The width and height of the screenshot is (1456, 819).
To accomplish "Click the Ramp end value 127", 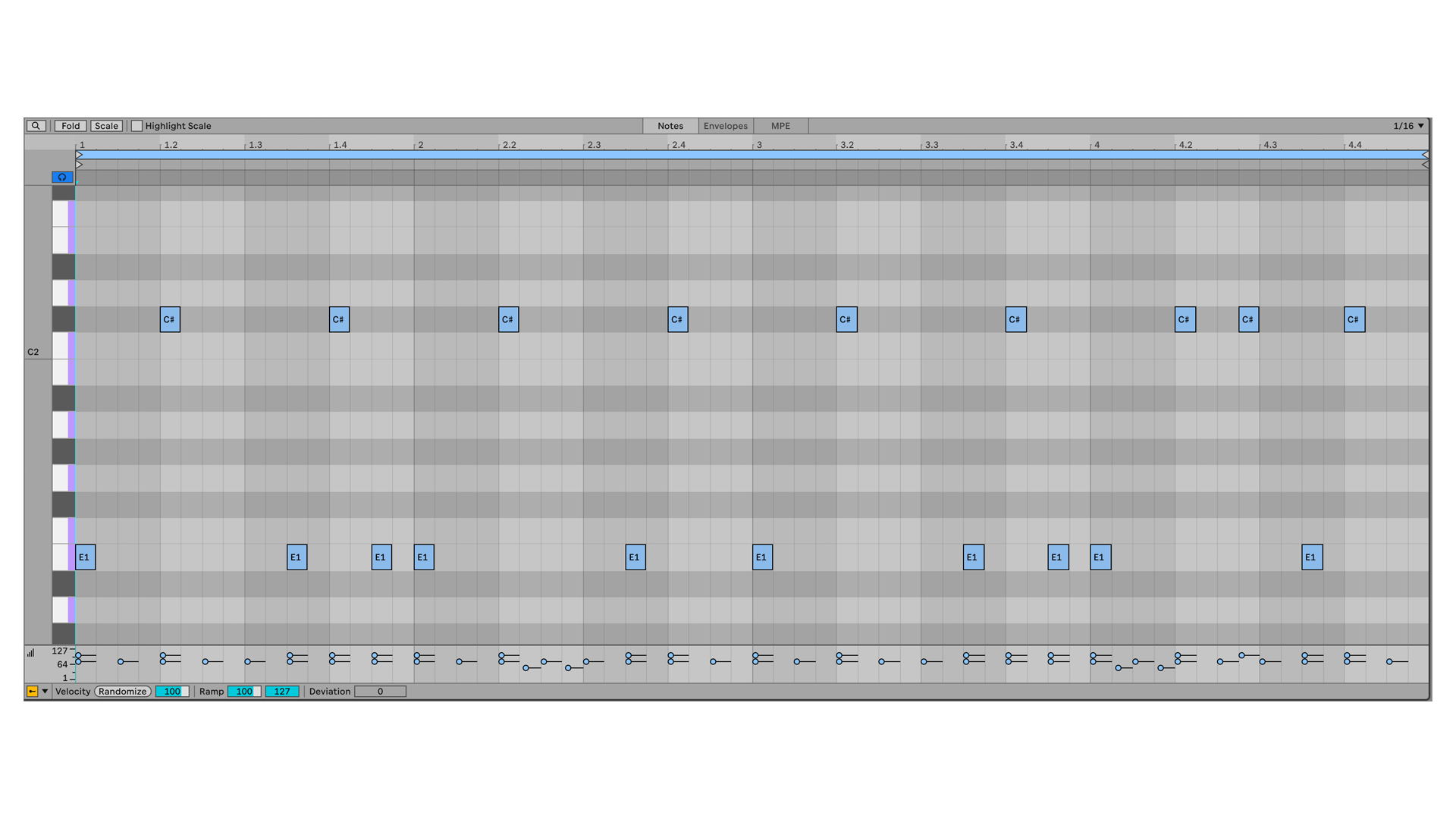I will 282,692.
